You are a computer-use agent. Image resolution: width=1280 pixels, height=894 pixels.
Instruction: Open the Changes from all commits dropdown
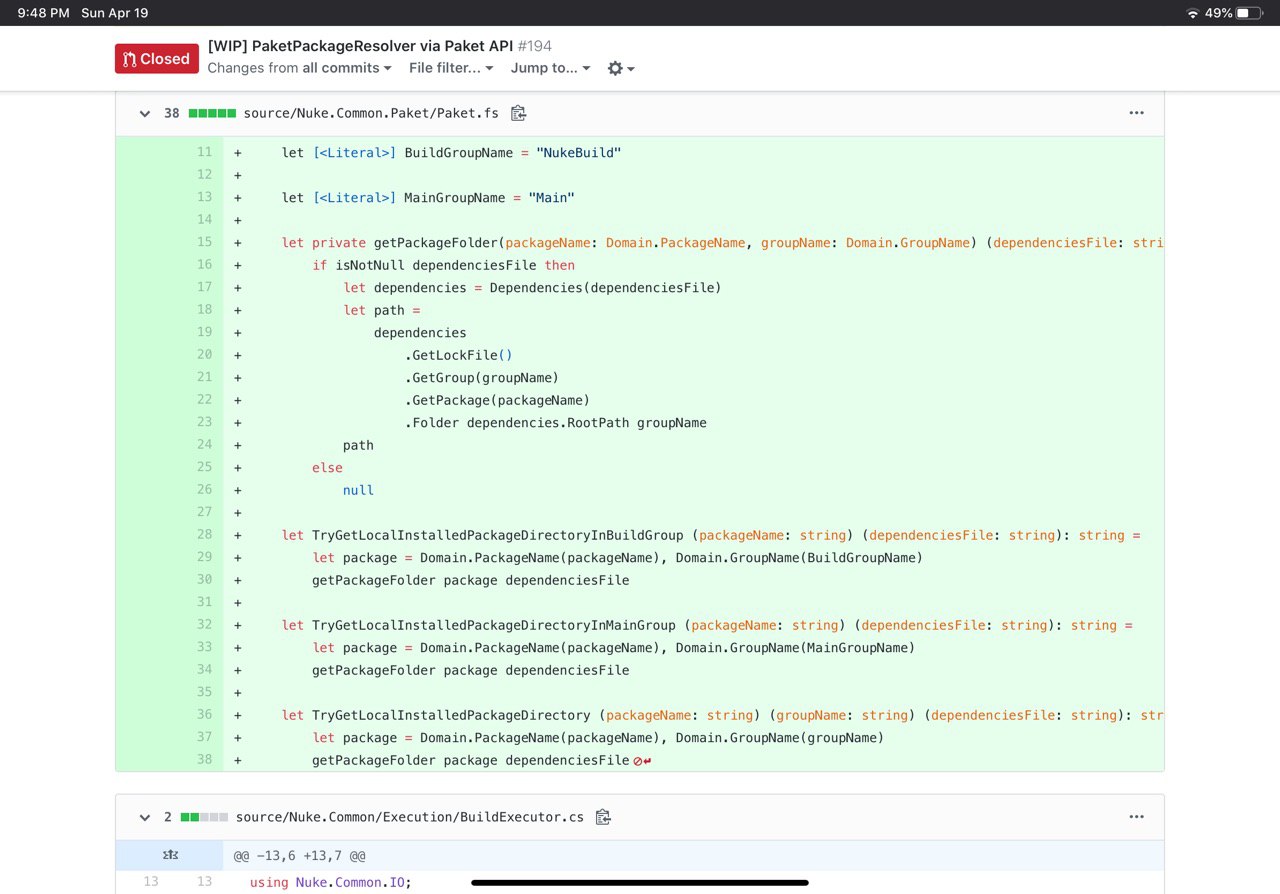coord(300,68)
